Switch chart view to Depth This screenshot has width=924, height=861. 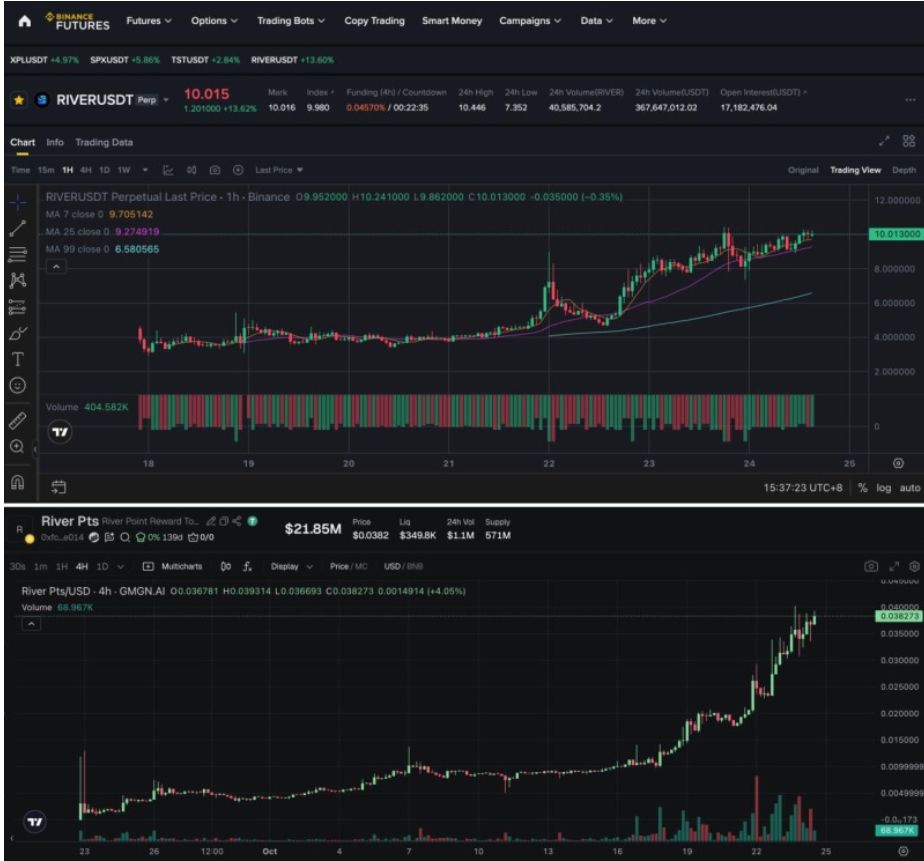(x=903, y=170)
